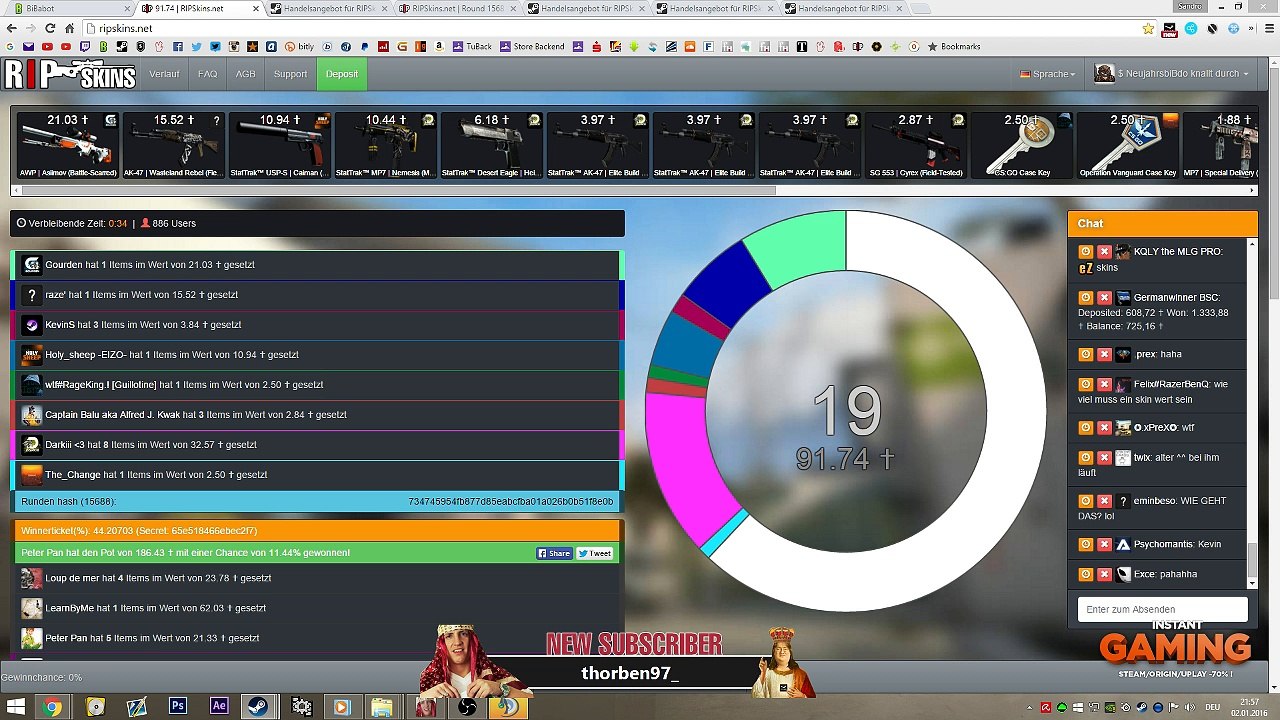Open Chrome from the taskbar
Image resolution: width=1280 pixels, height=720 pixels.
click(52, 706)
